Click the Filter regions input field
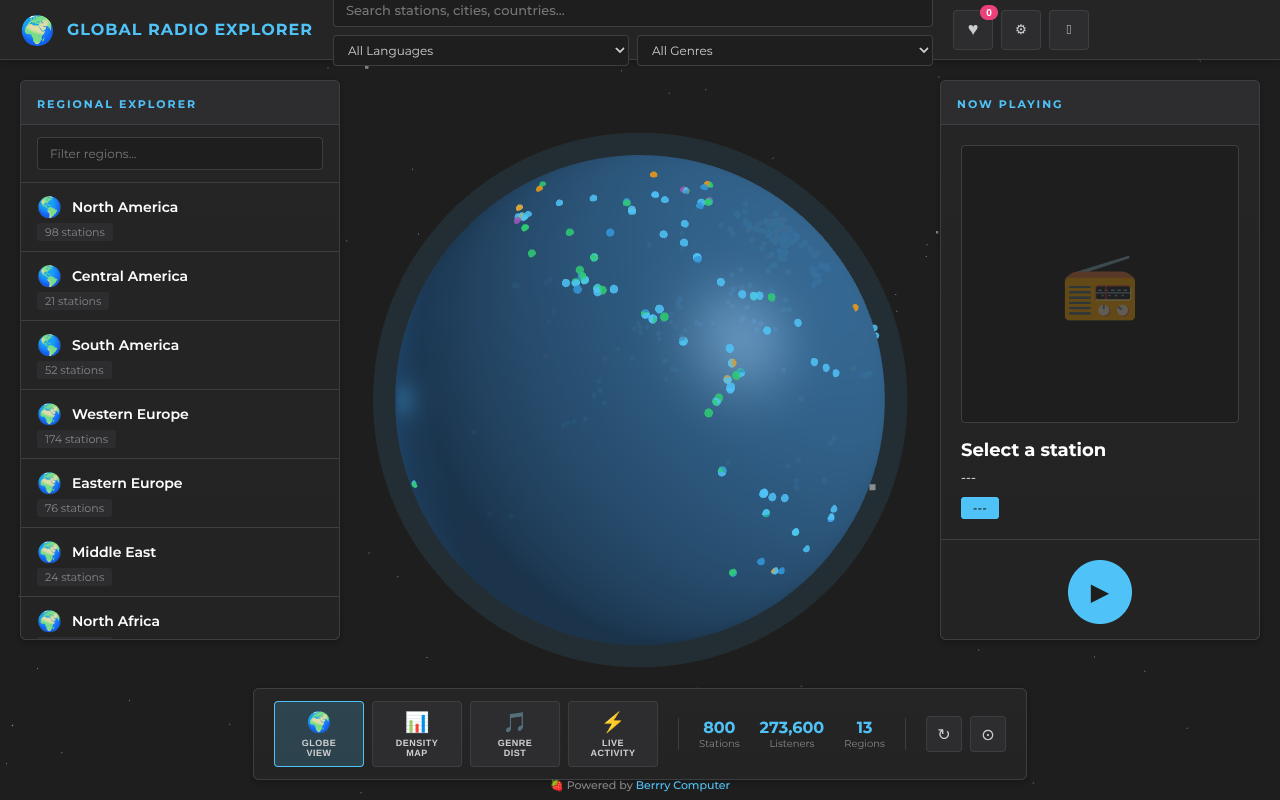 [180, 154]
